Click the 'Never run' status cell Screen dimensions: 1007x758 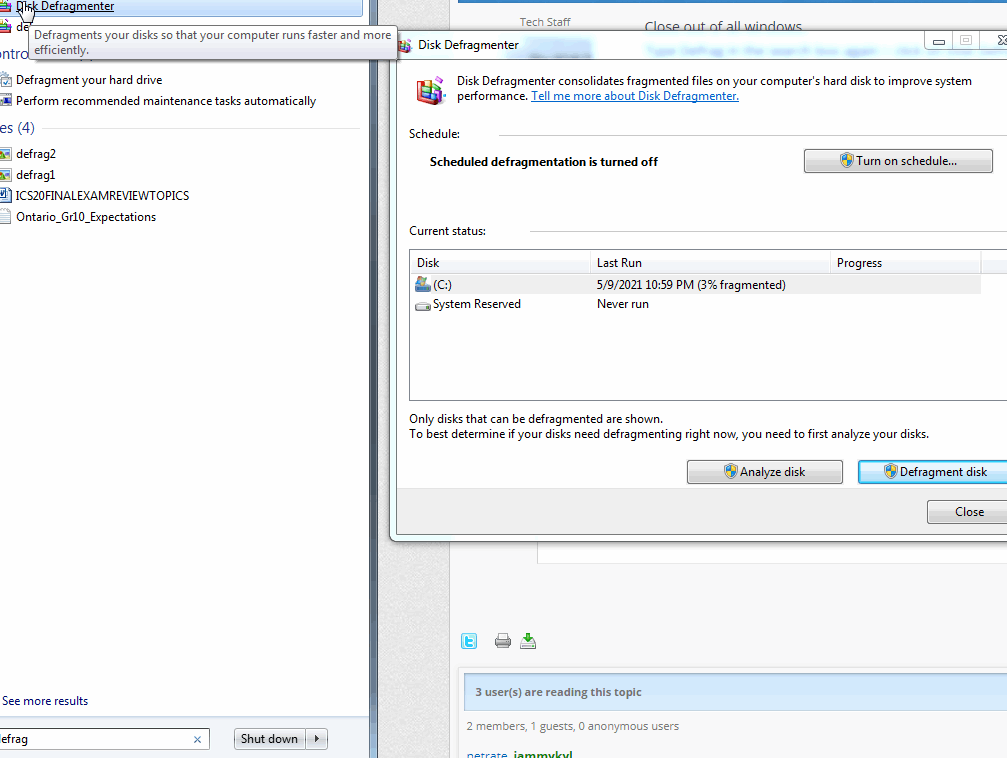pyautogui.click(x=622, y=304)
